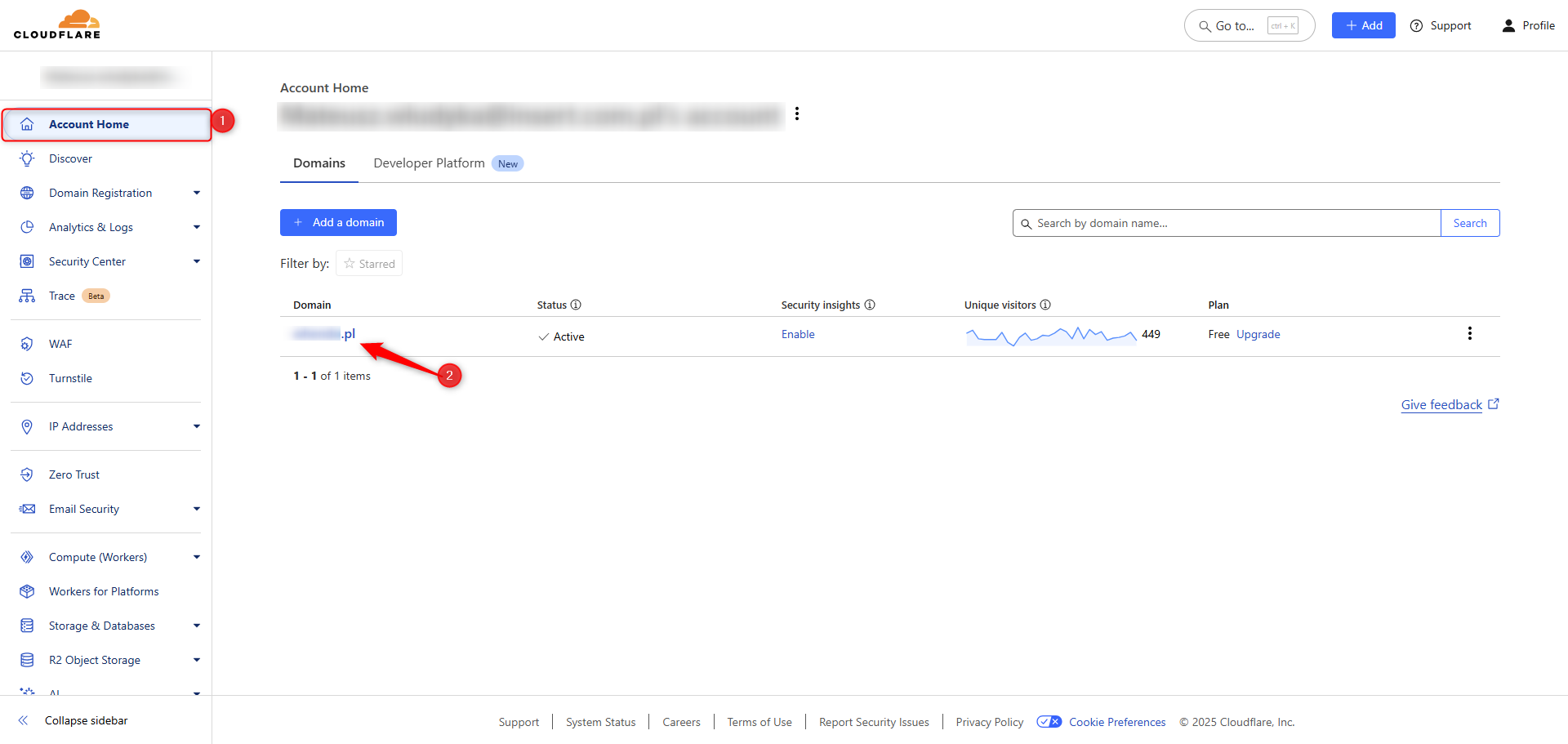The height and width of the screenshot is (744, 1568).
Task: Open the Go to... quick search box
Action: point(1249,25)
